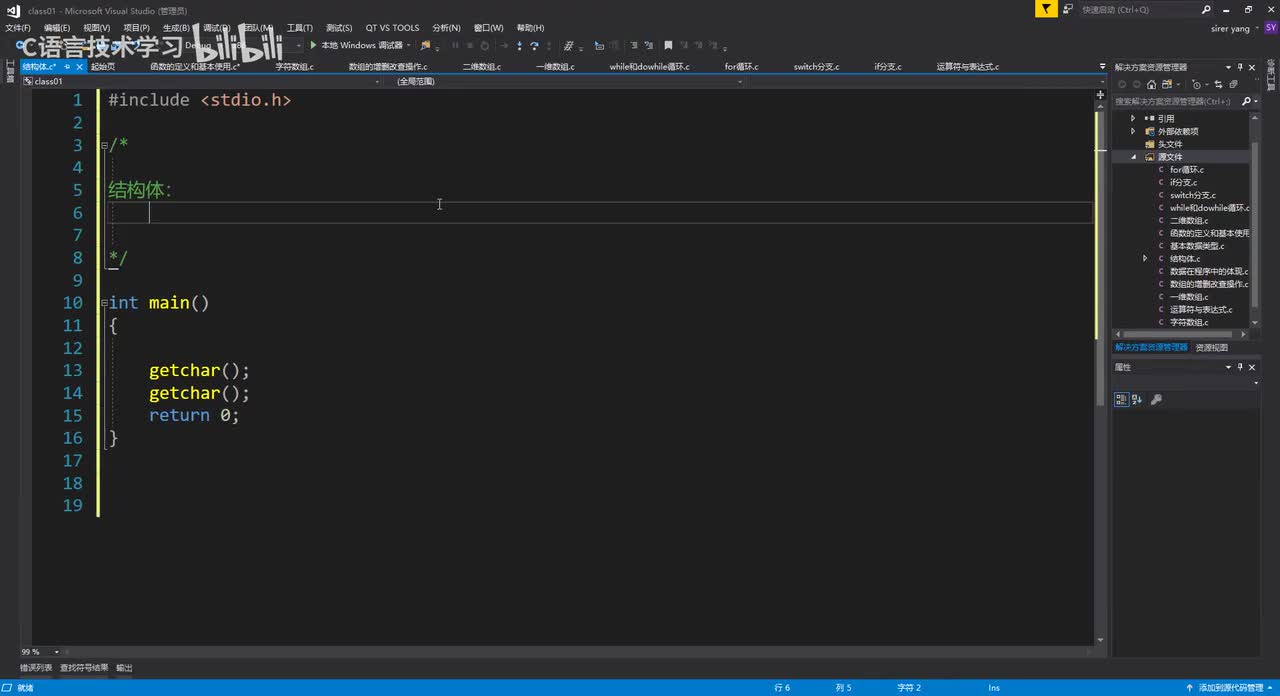This screenshot has height=696, width=1280.
Task: Close the 结构体.c tab
Action: point(79,66)
